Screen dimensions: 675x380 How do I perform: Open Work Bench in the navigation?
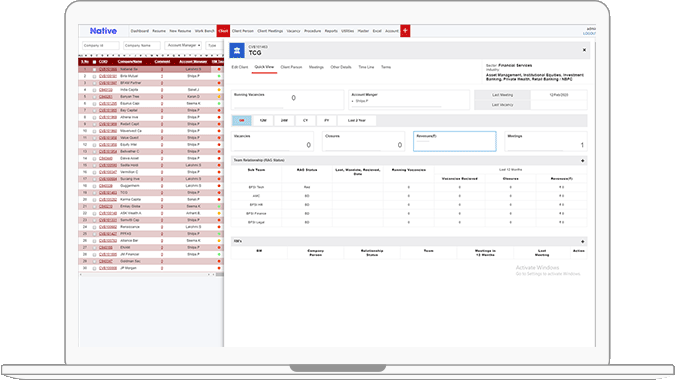(x=204, y=31)
